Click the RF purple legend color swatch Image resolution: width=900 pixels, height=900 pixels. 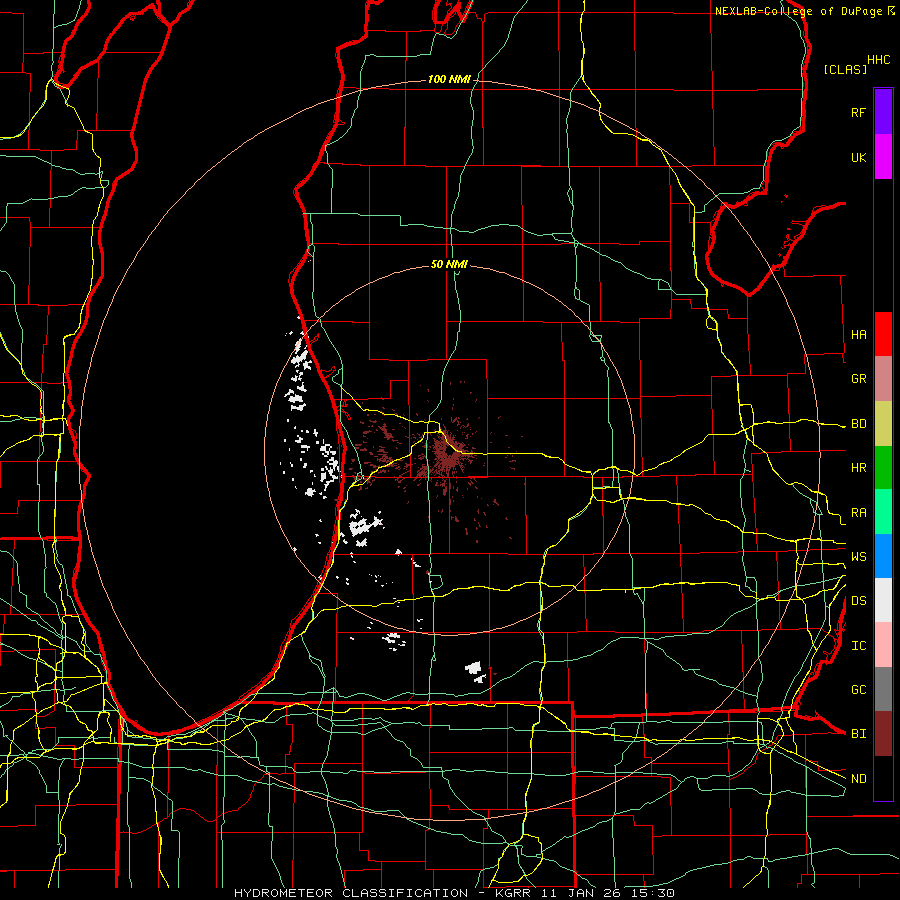883,112
